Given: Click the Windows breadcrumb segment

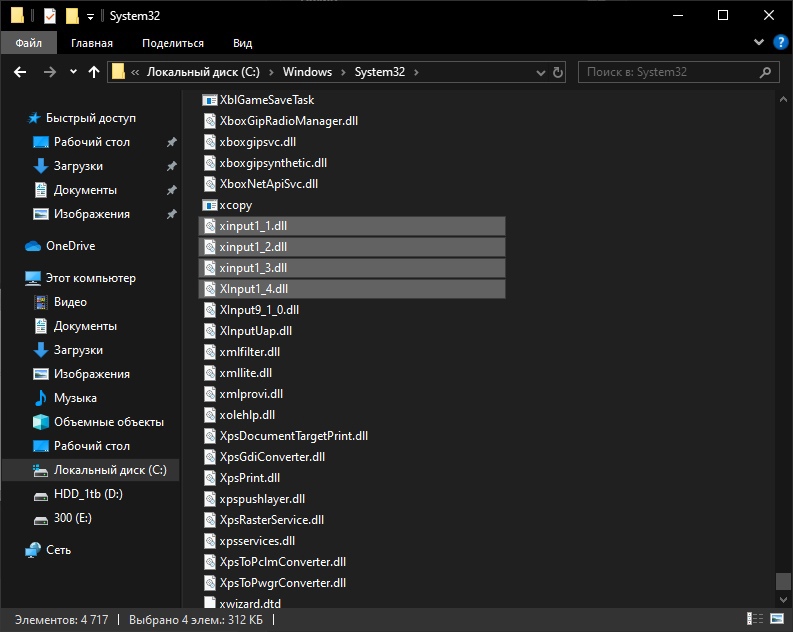Looking at the screenshot, I should click(x=307, y=72).
